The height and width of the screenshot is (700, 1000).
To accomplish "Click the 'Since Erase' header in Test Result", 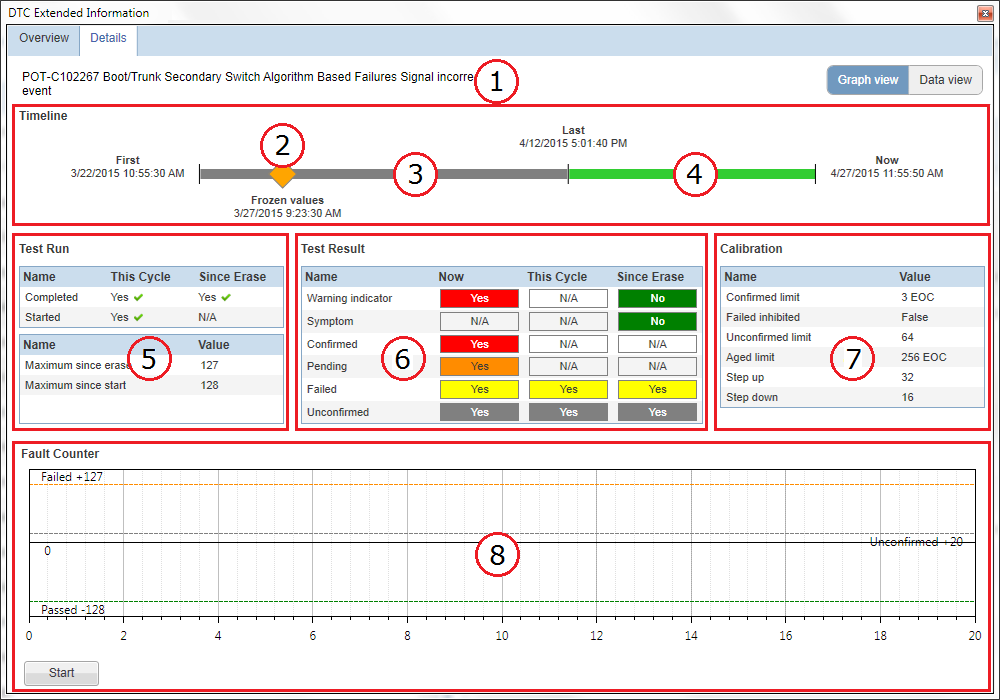I will coord(651,277).
